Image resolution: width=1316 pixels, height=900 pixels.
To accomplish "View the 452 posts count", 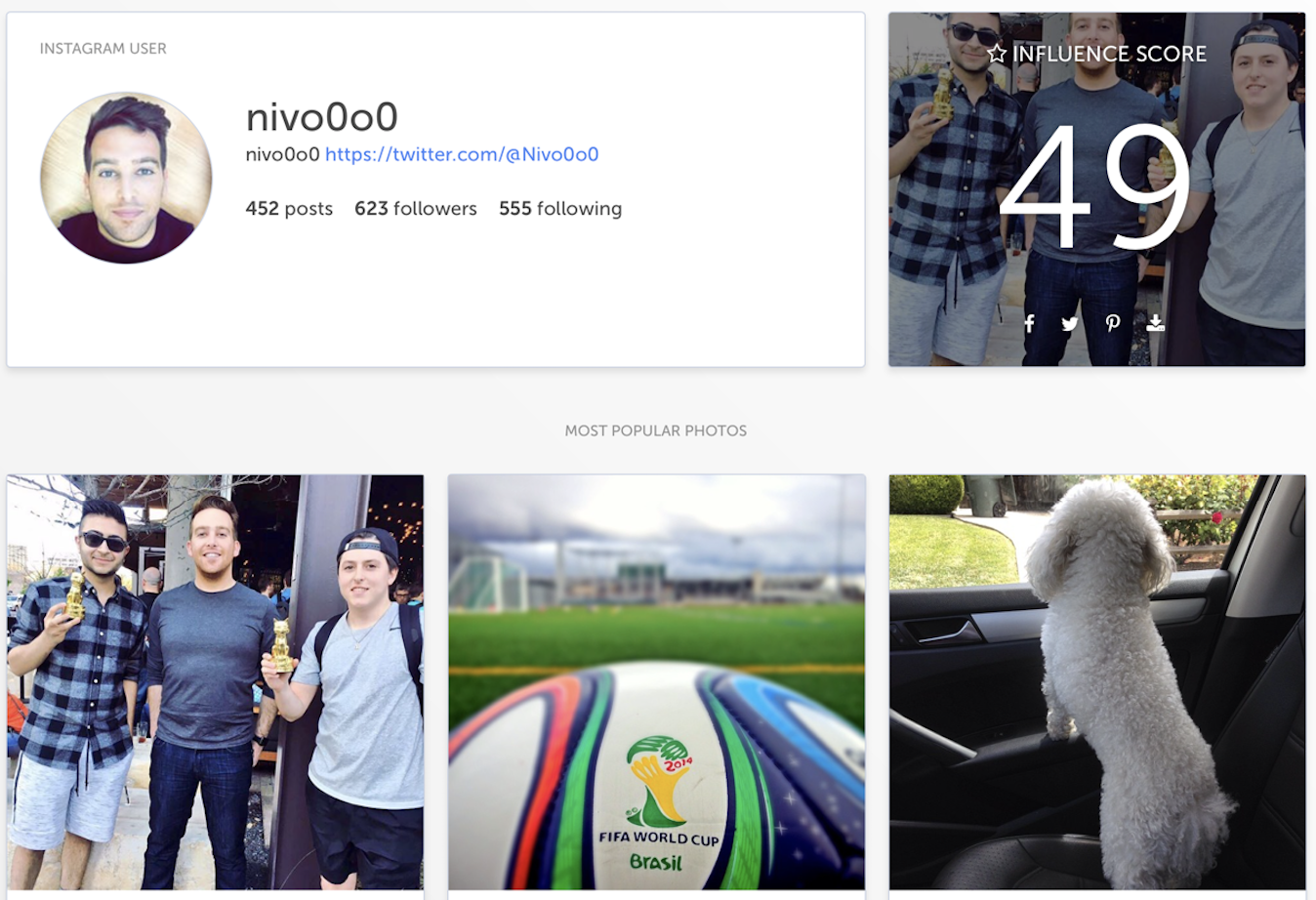I will 289,209.
